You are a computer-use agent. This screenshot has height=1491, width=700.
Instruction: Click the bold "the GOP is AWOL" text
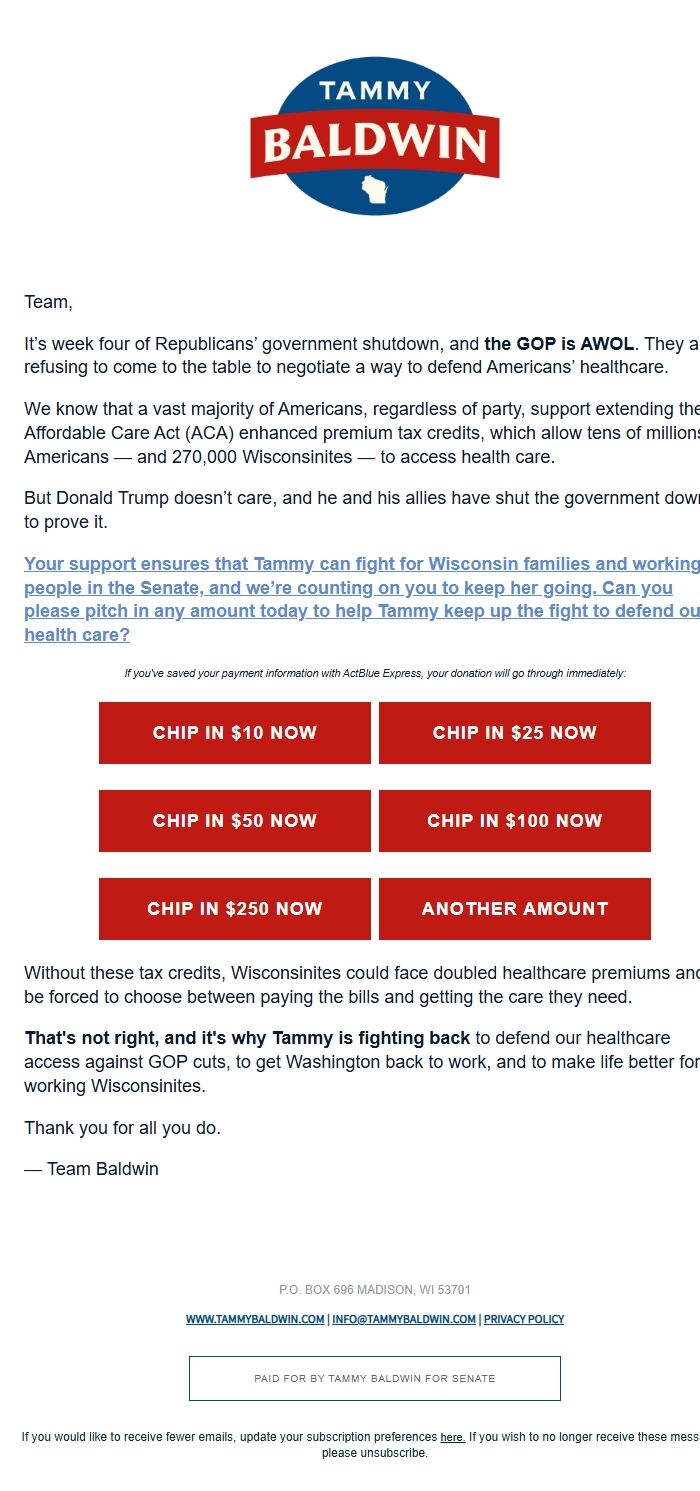click(559, 344)
